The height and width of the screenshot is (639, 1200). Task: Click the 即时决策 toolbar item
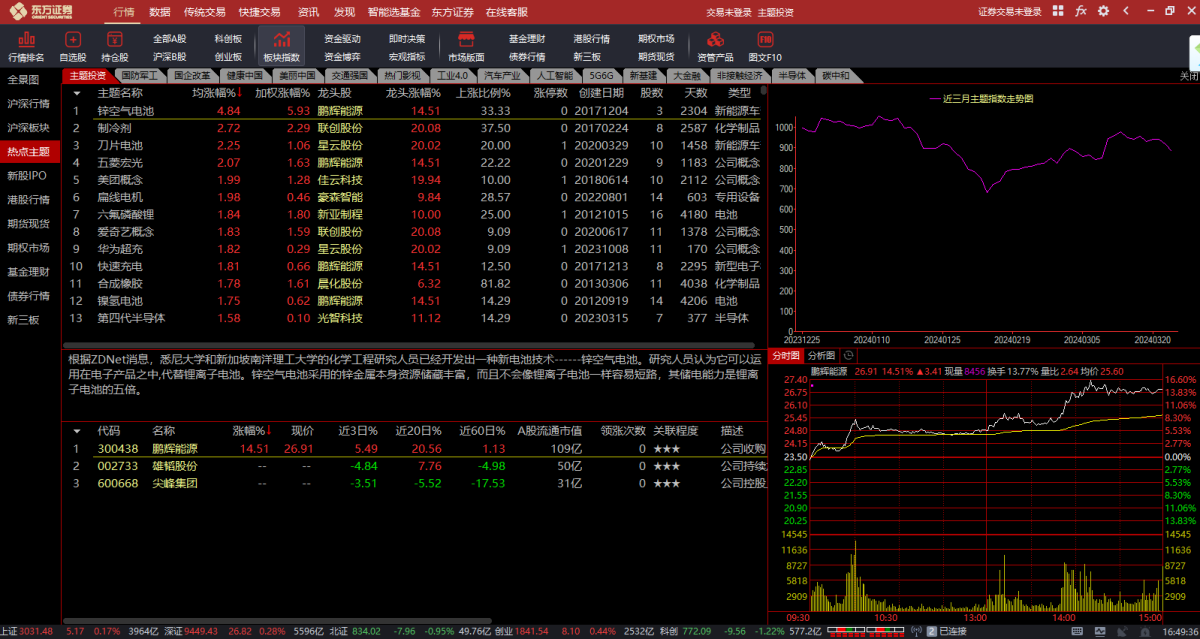[x=406, y=38]
